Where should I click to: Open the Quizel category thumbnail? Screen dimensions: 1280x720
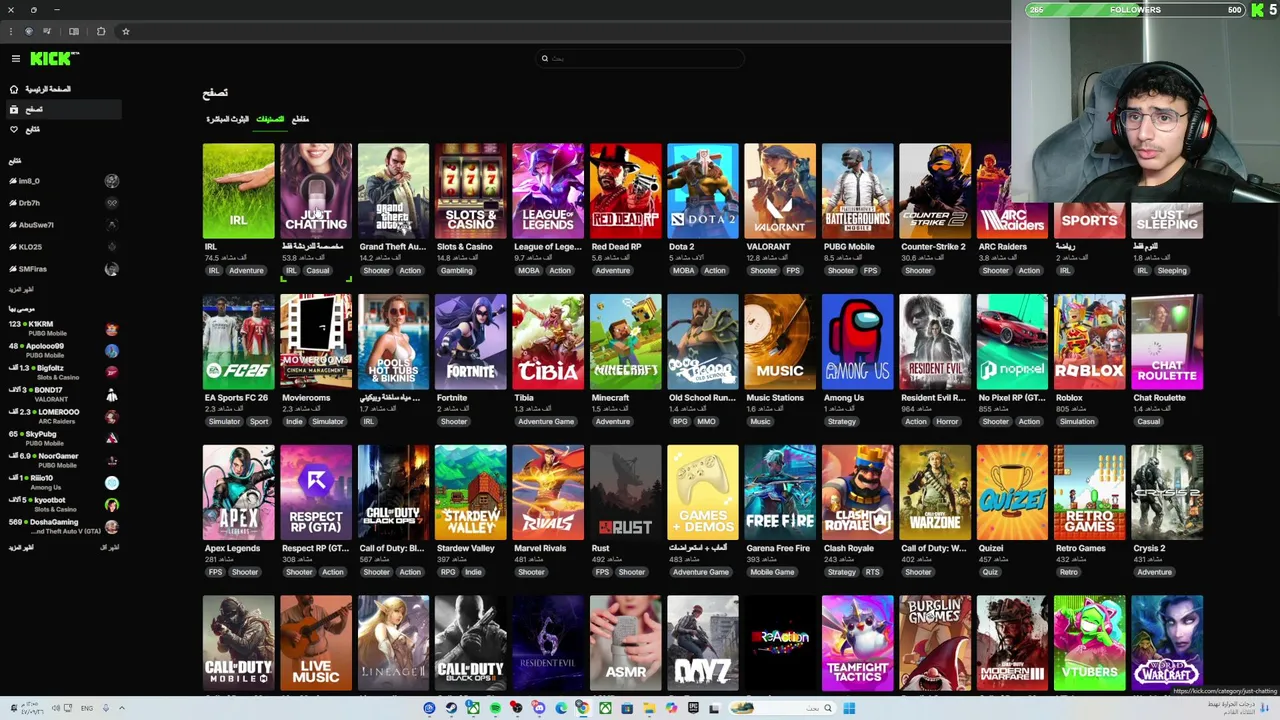pos(1012,493)
